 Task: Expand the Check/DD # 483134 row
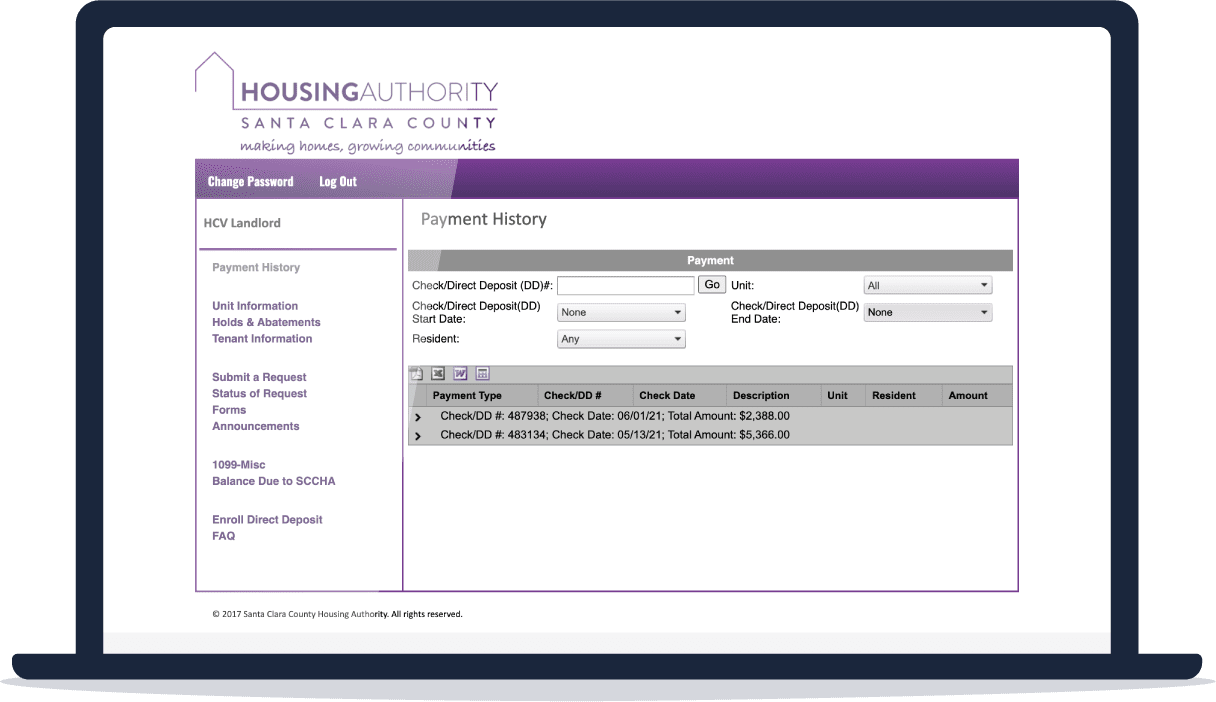[418, 436]
